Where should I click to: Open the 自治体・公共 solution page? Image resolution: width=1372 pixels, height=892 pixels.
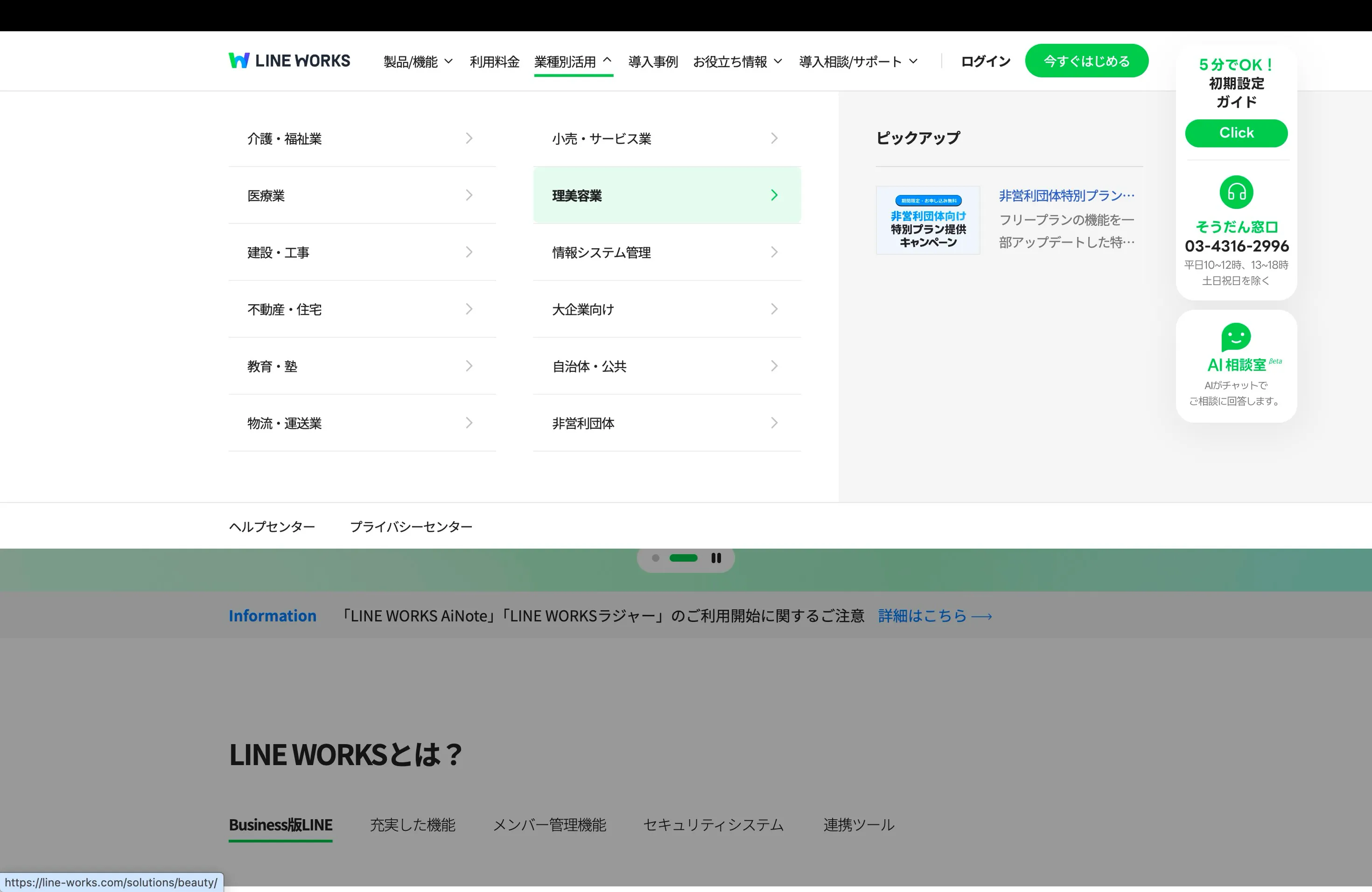(x=667, y=366)
